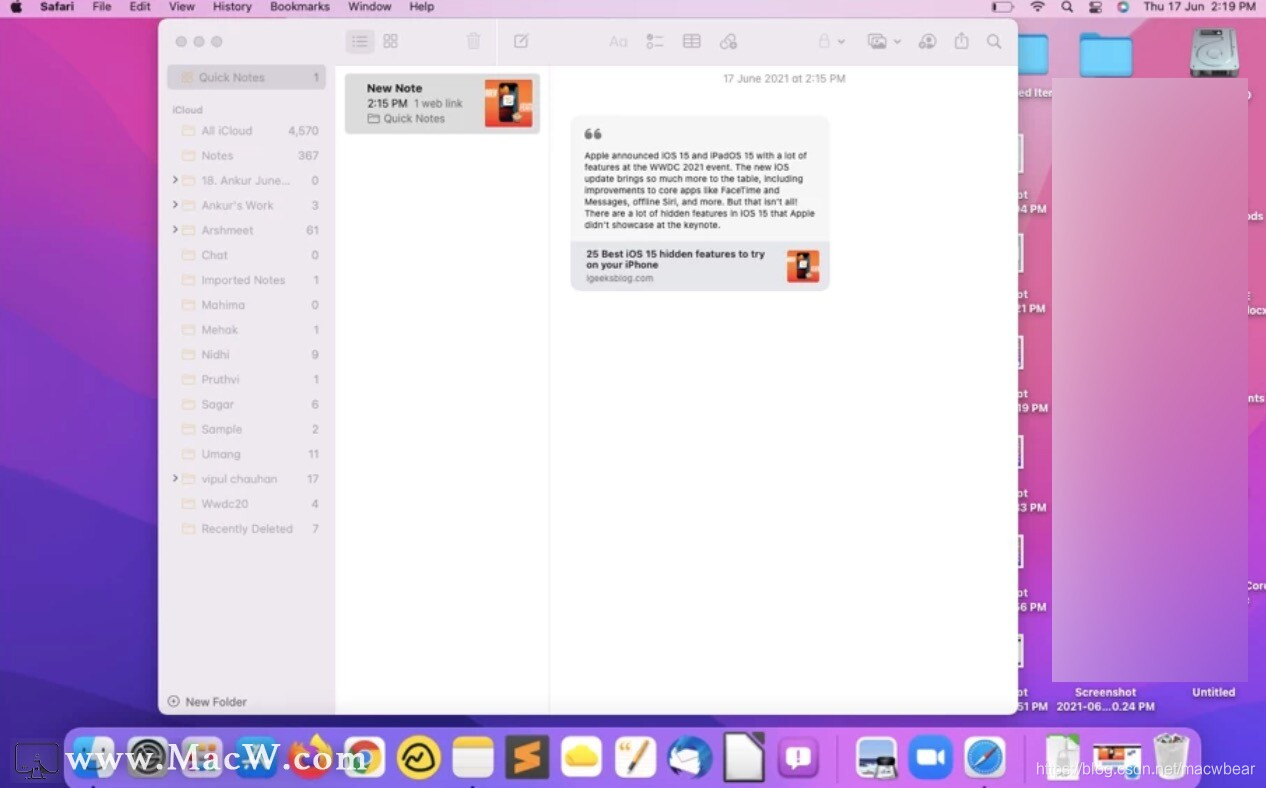This screenshot has height=788, width=1266.
Task: Open the Window menu
Action: pos(369,7)
